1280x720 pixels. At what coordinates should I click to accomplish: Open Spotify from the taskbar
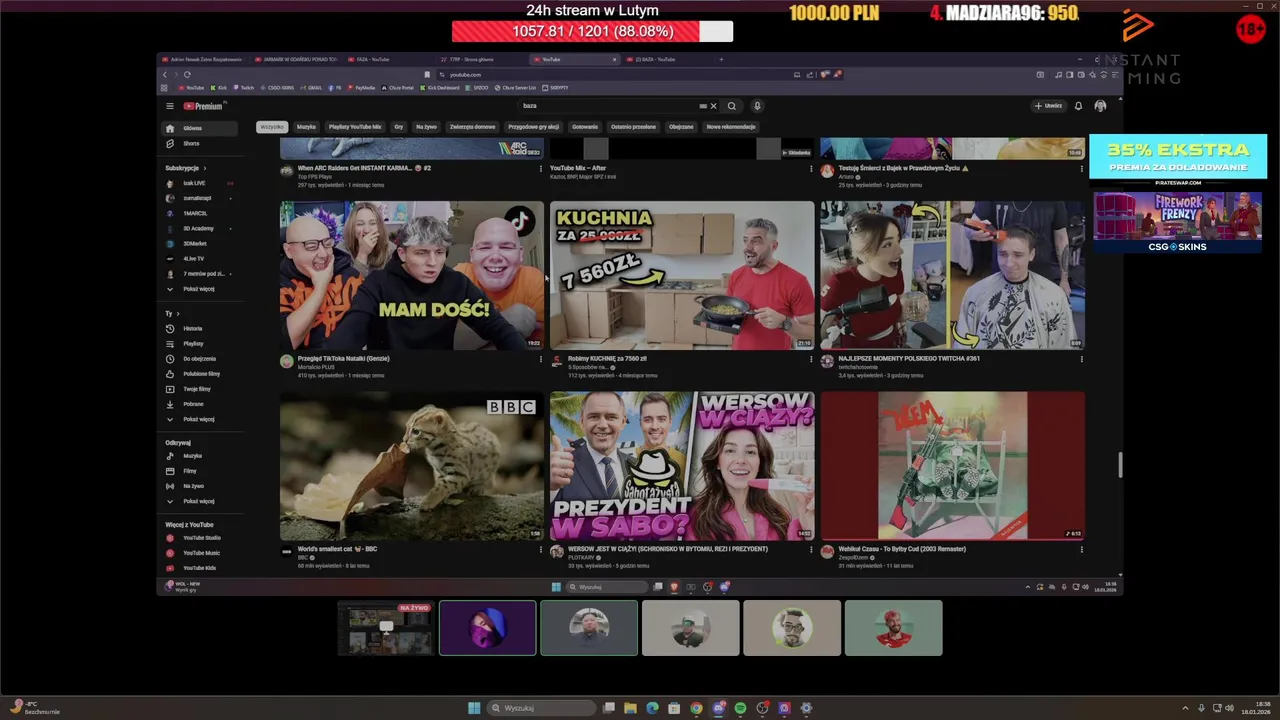740,708
